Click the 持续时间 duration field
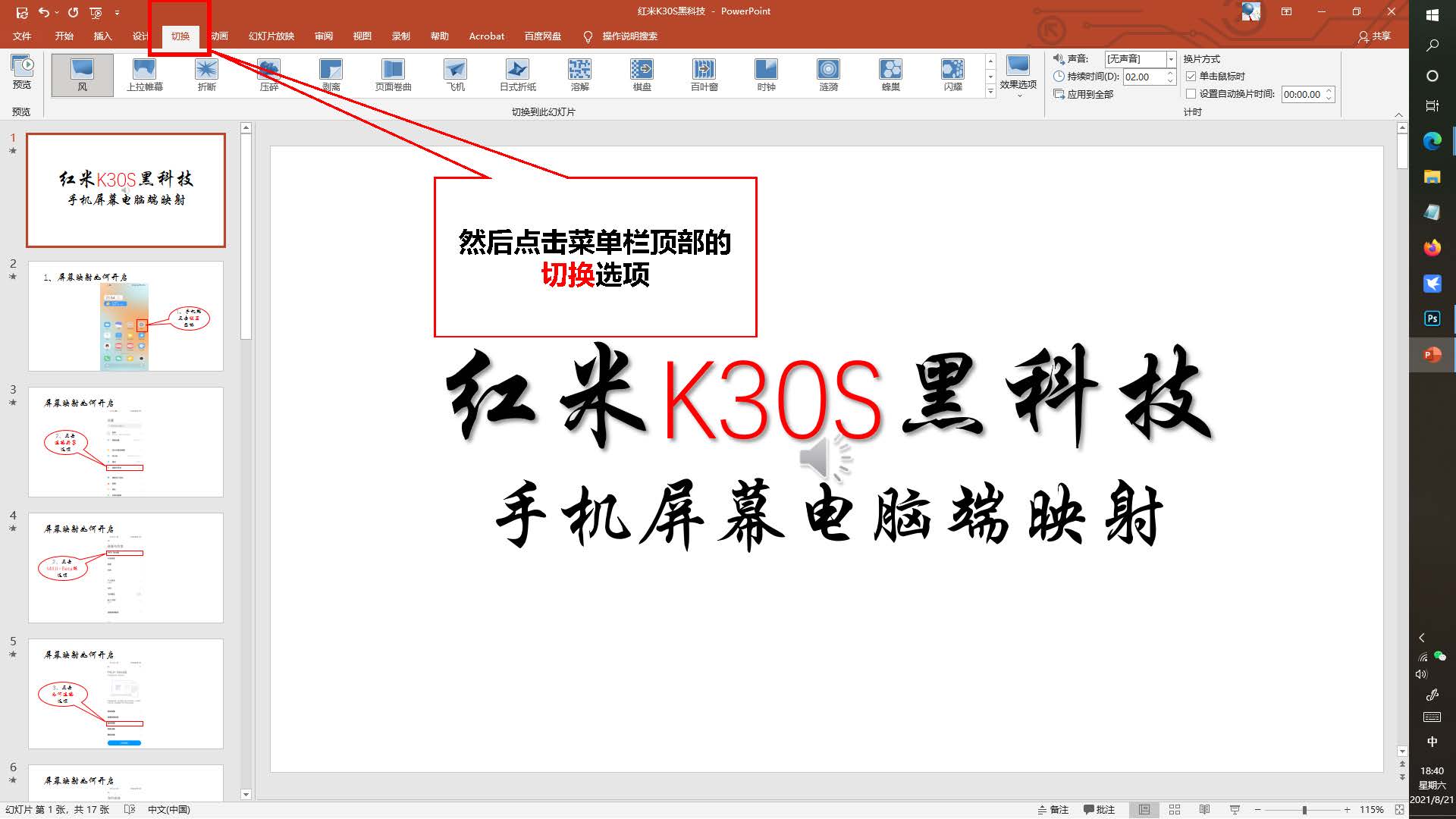This screenshot has width=1456, height=819. 1144,77
